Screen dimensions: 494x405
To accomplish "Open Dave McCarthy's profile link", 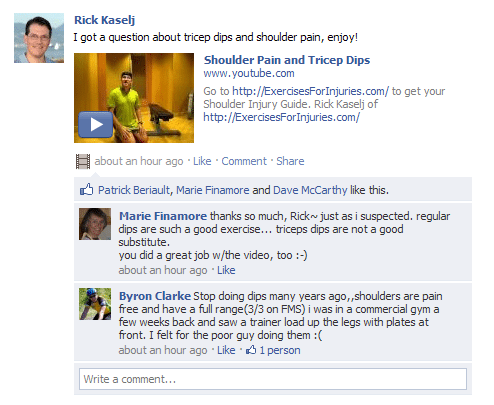I will click(310, 190).
